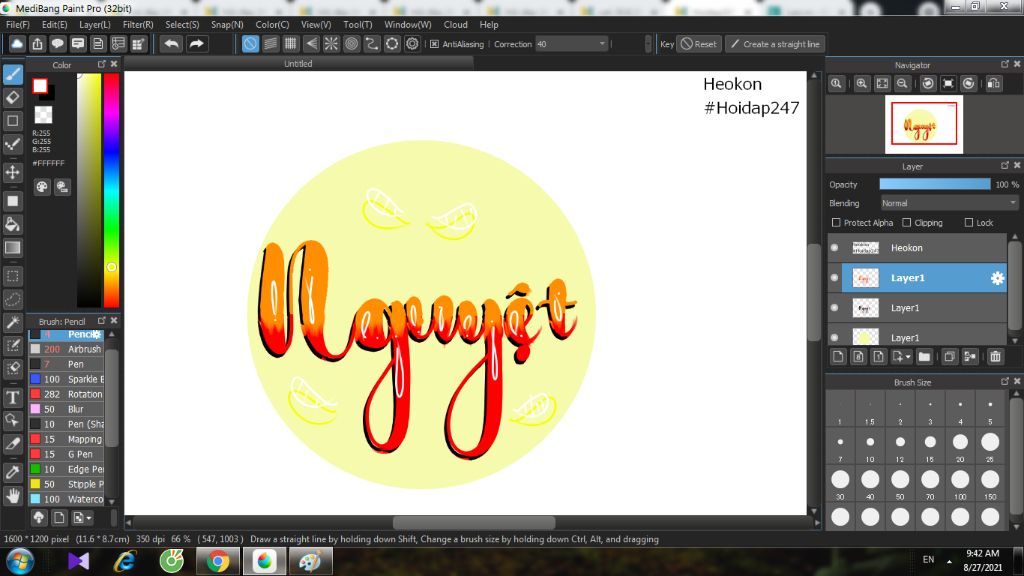Select the Magic Wand tool
This screenshot has height=576, width=1024.
coord(12,322)
